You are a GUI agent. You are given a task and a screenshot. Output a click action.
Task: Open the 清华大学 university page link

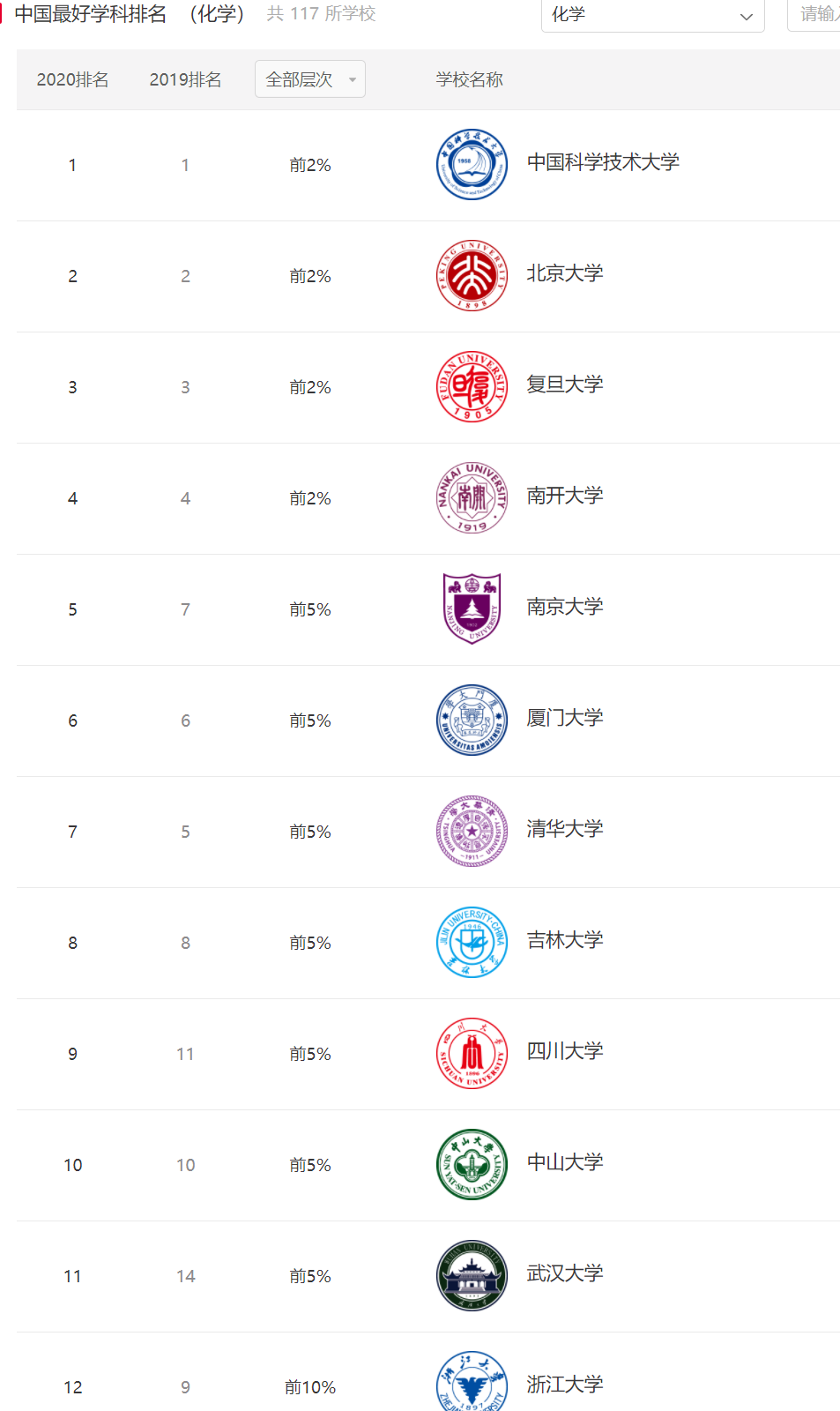click(565, 830)
